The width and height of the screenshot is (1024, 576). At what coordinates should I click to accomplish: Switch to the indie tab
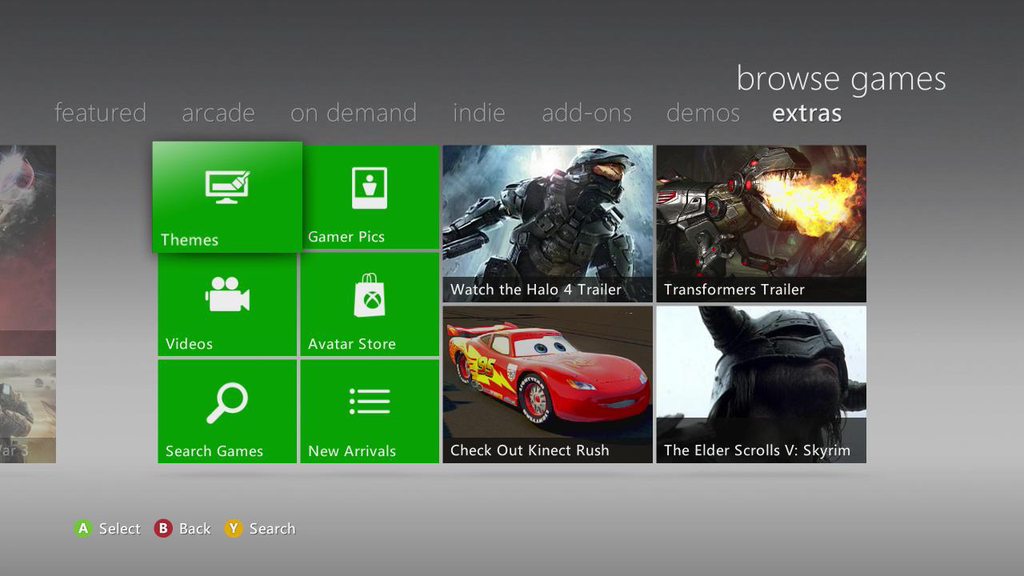479,113
